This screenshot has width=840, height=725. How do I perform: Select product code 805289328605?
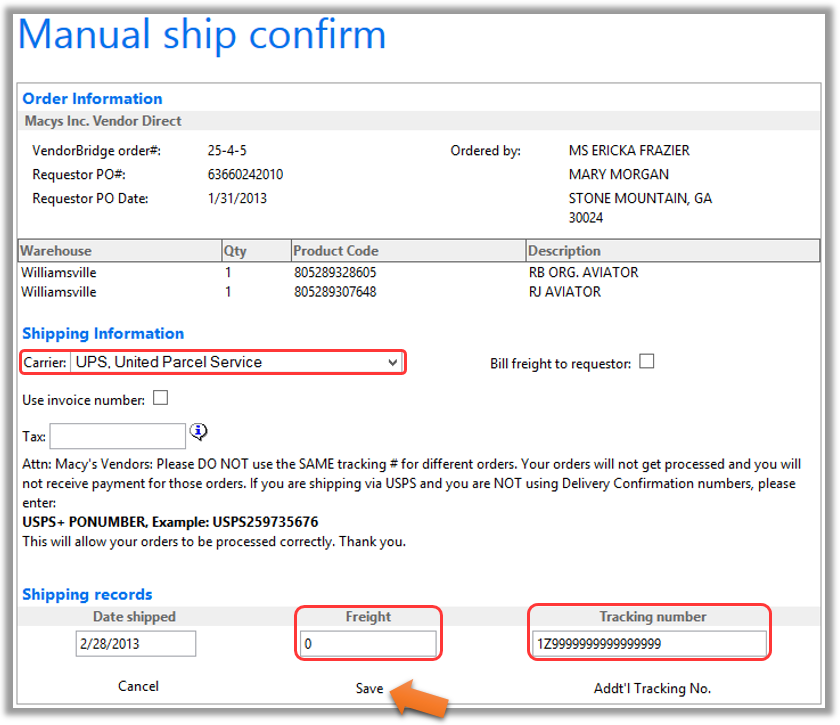(x=335, y=273)
